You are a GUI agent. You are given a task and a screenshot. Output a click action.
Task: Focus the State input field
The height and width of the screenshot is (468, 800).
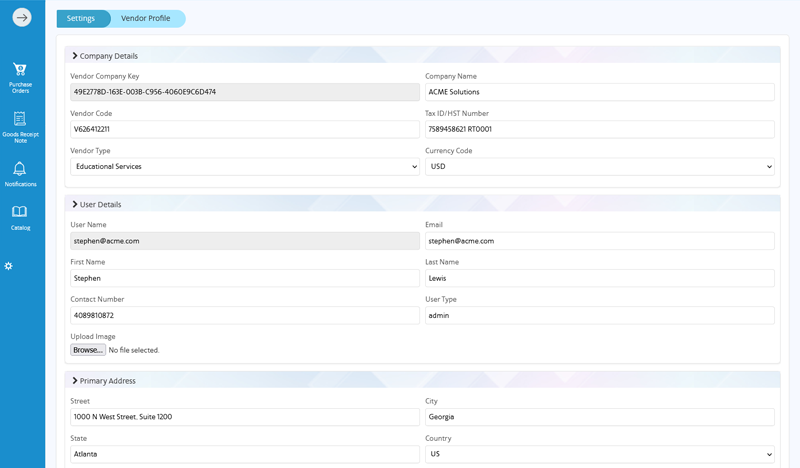[x=245, y=454]
